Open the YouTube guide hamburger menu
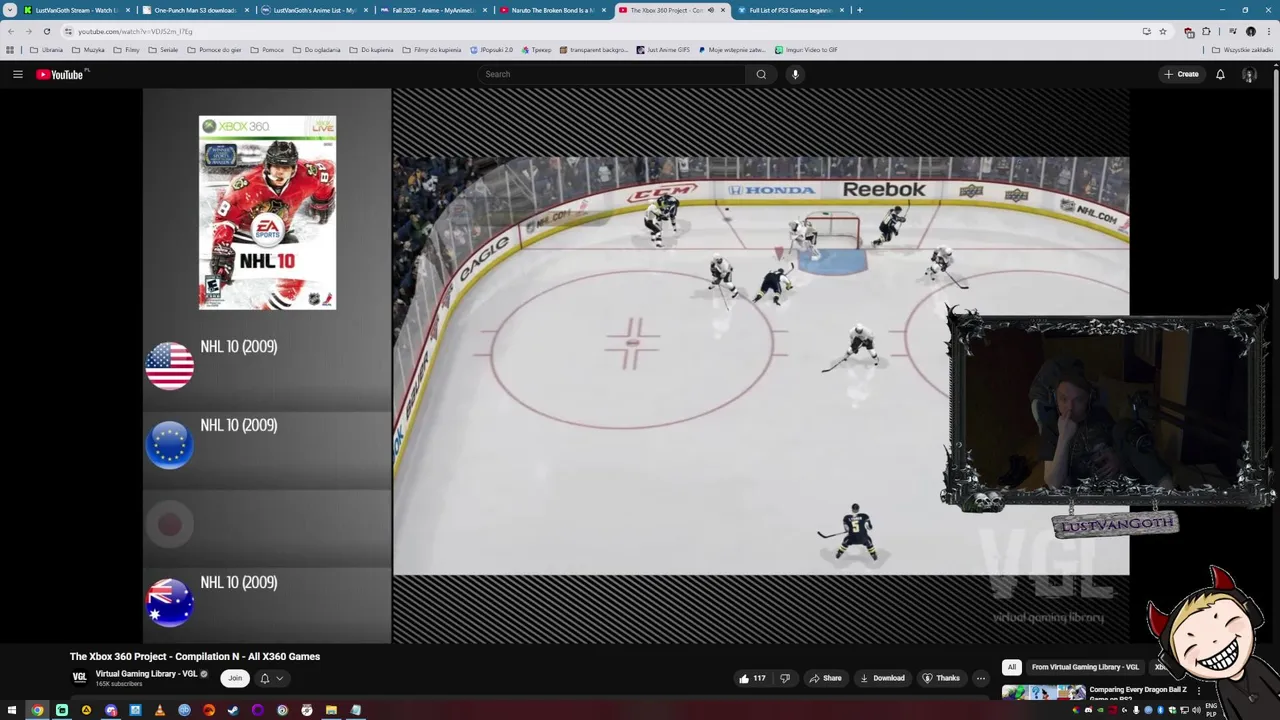Image resolution: width=1280 pixels, height=720 pixels. coord(17,74)
